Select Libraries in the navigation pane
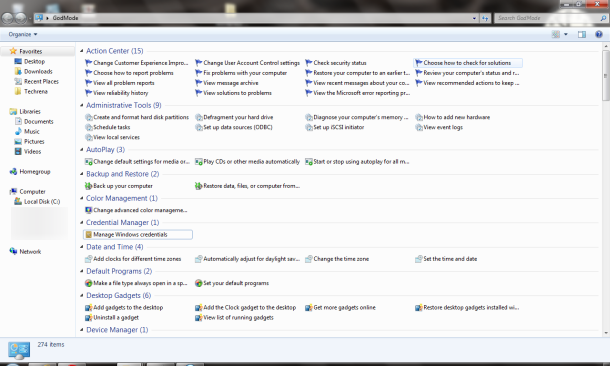This screenshot has height=366, width=610. tap(30, 112)
